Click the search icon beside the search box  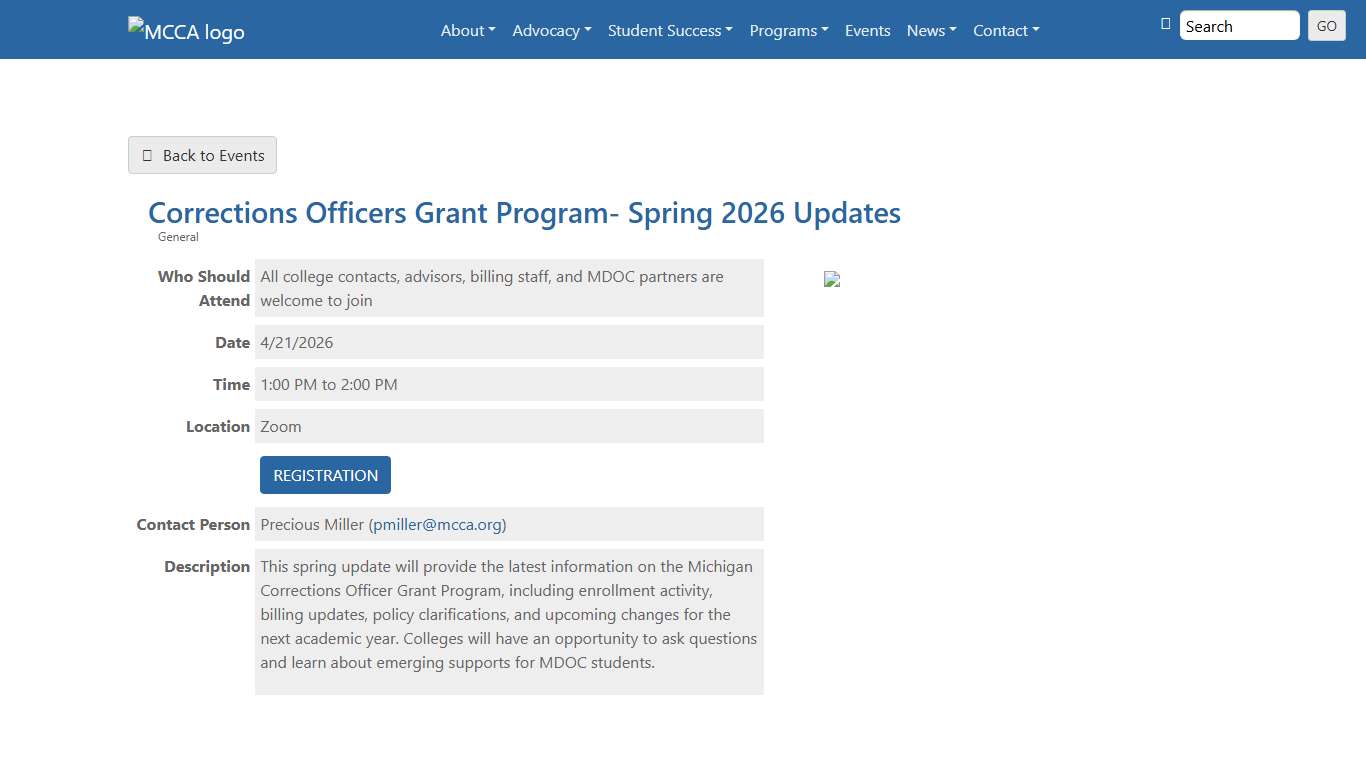[1164, 24]
